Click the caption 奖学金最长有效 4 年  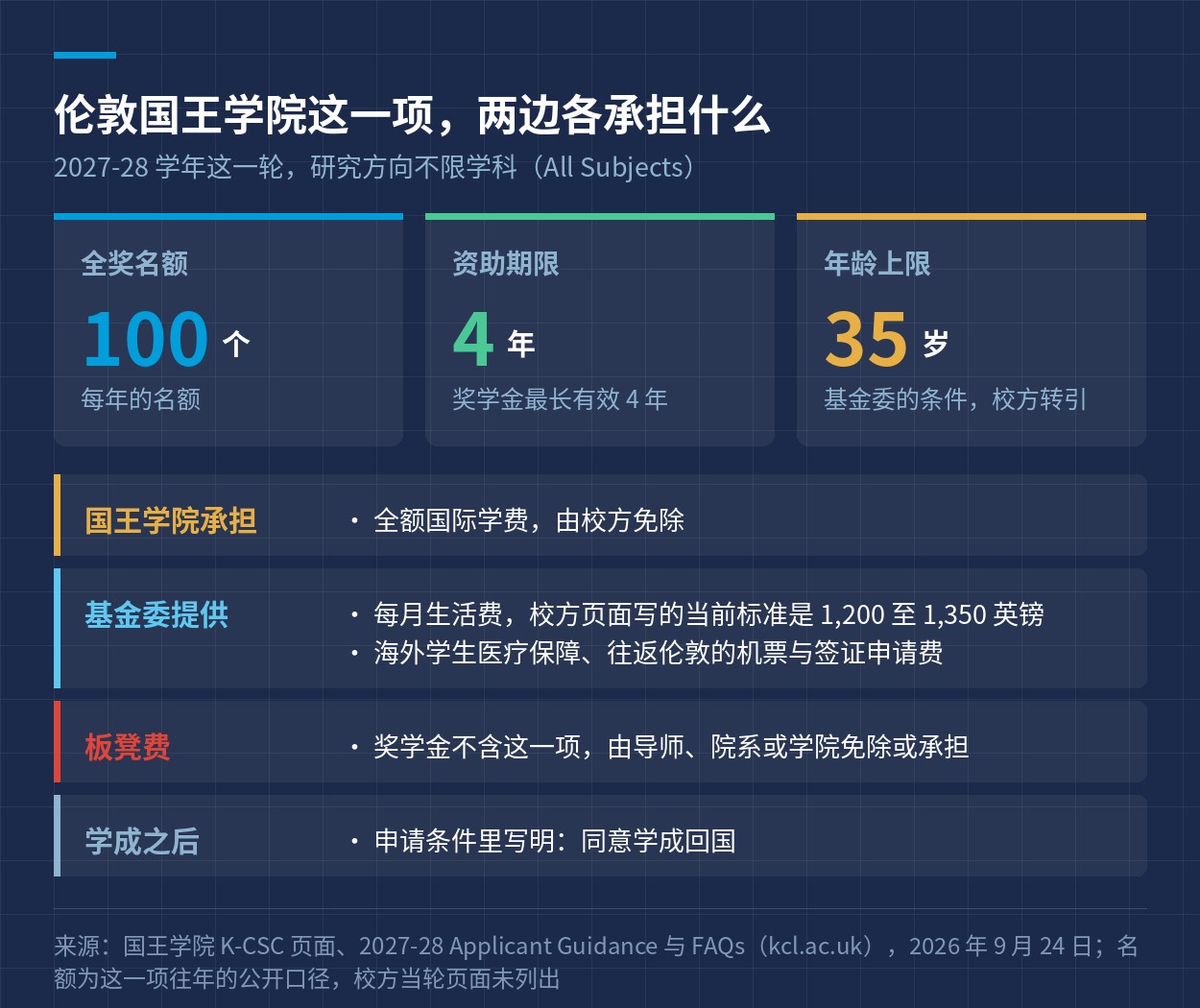pyautogui.click(x=560, y=399)
